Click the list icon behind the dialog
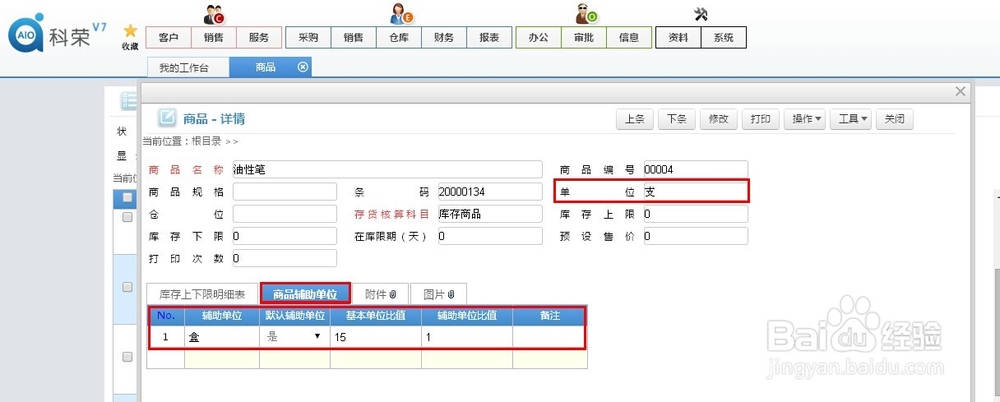Screen dimensions: 1000x402 (129, 101)
